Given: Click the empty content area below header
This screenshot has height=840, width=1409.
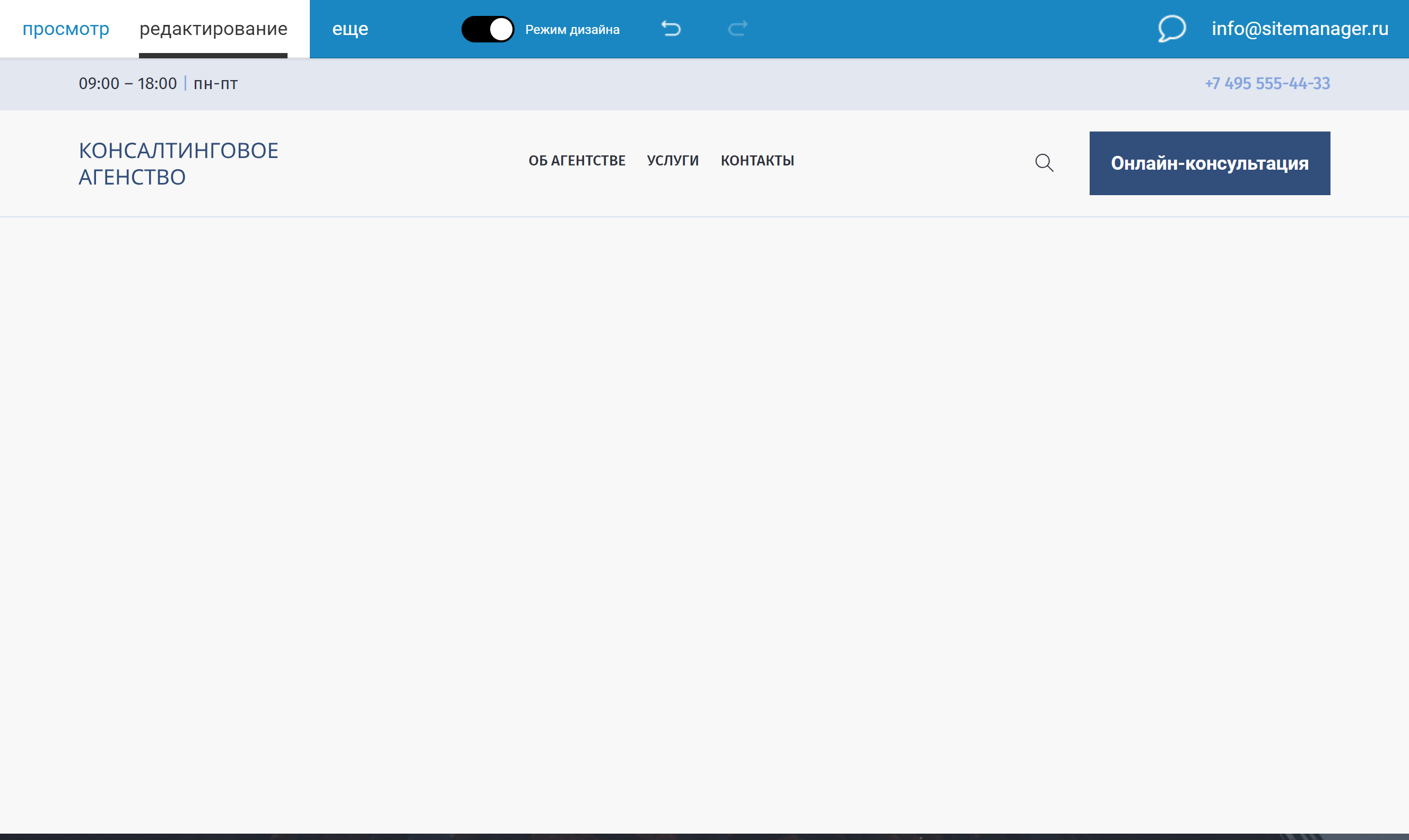Looking at the screenshot, I should pos(704,510).
